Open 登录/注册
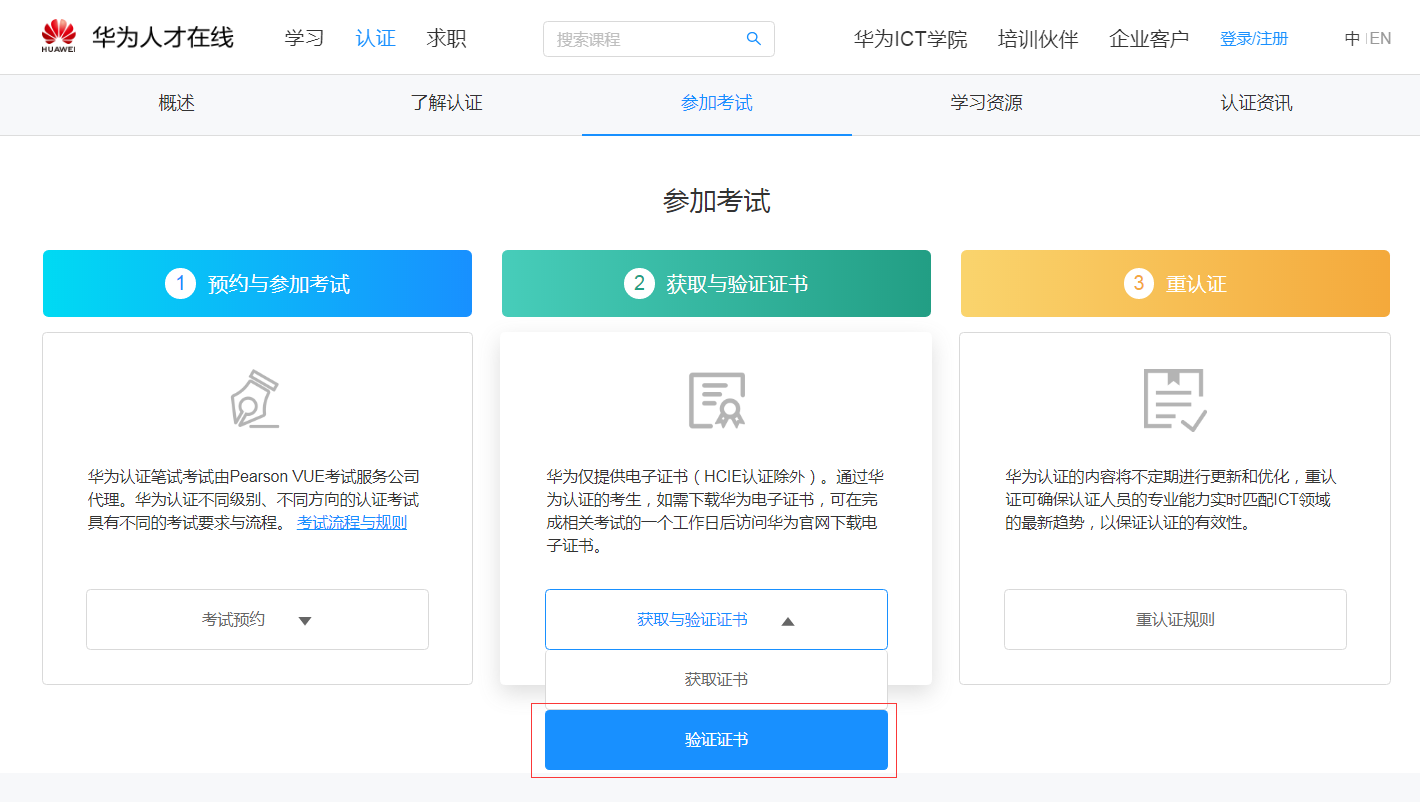Viewport: 1420px width, 802px height. coord(1254,37)
